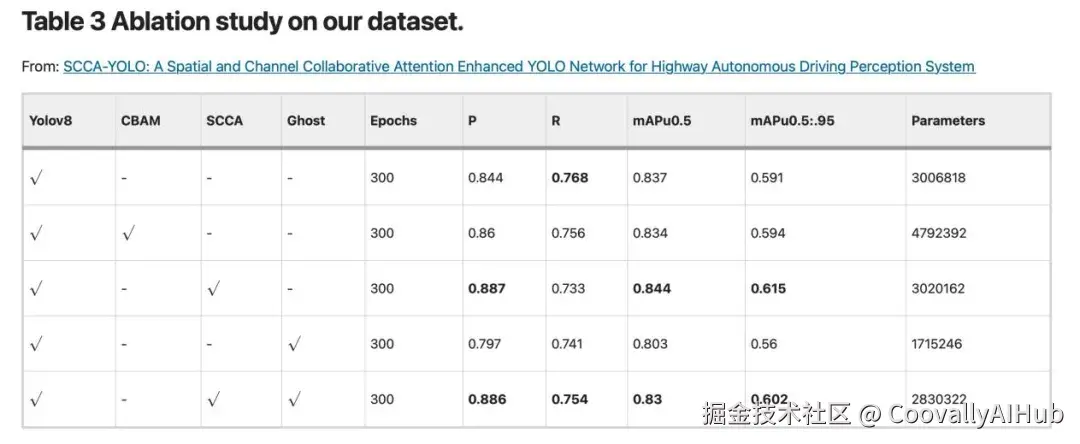Click the precision value 0.797

click(485, 344)
